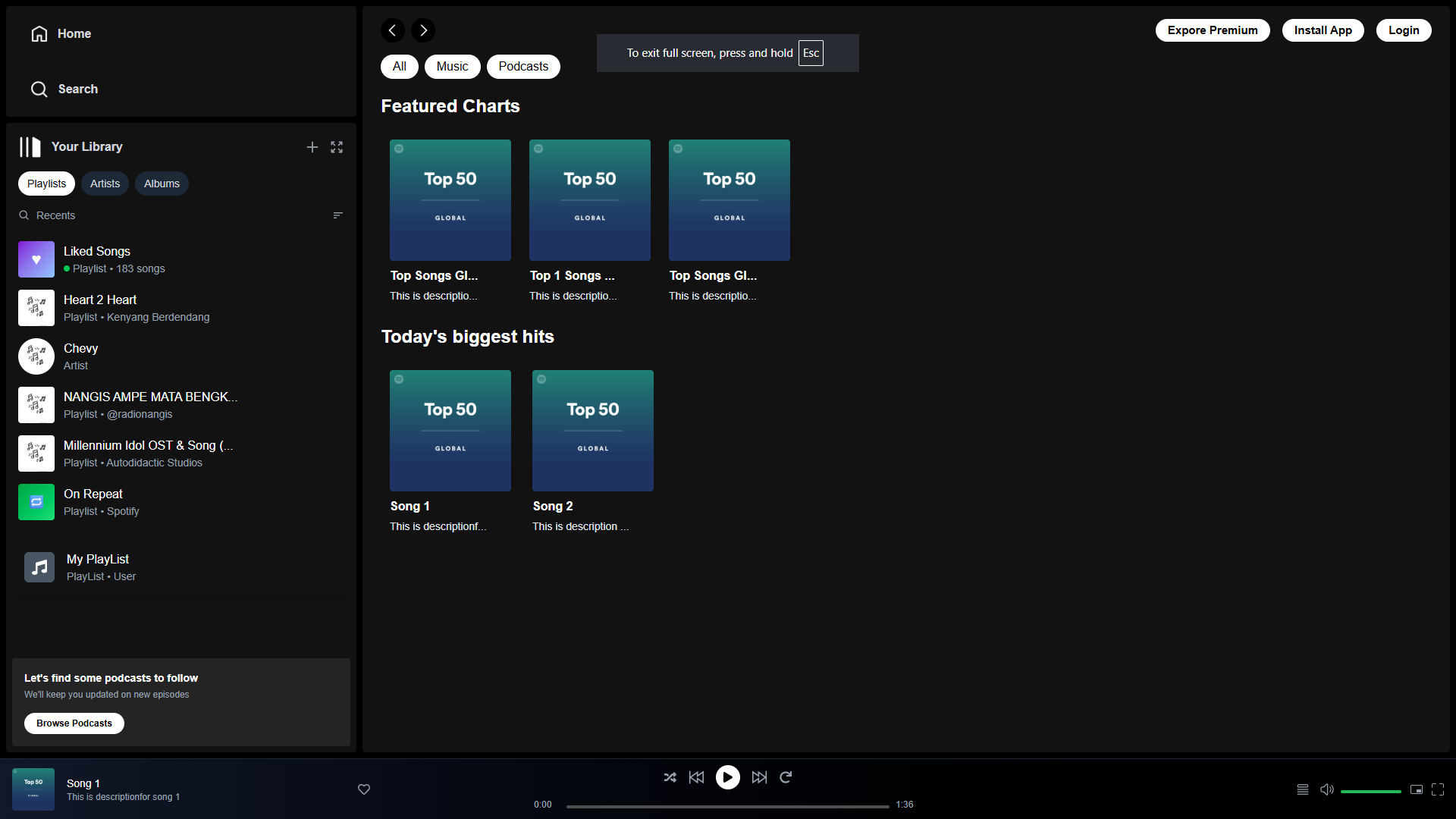Open the Liked Songs playlist
Viewport: 1456px width, 819px height.
97,259
